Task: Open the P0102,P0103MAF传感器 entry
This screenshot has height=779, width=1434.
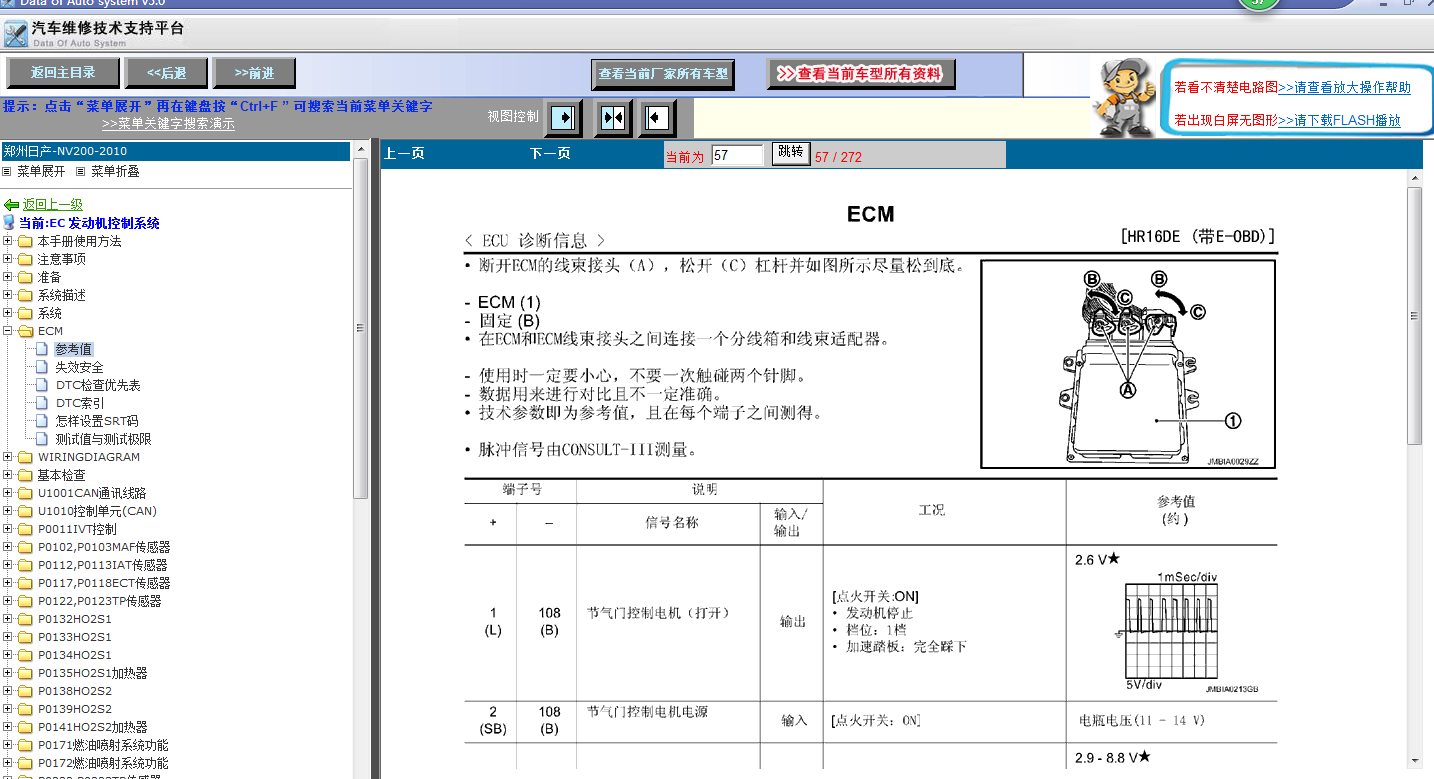Action: coord(104,547)
